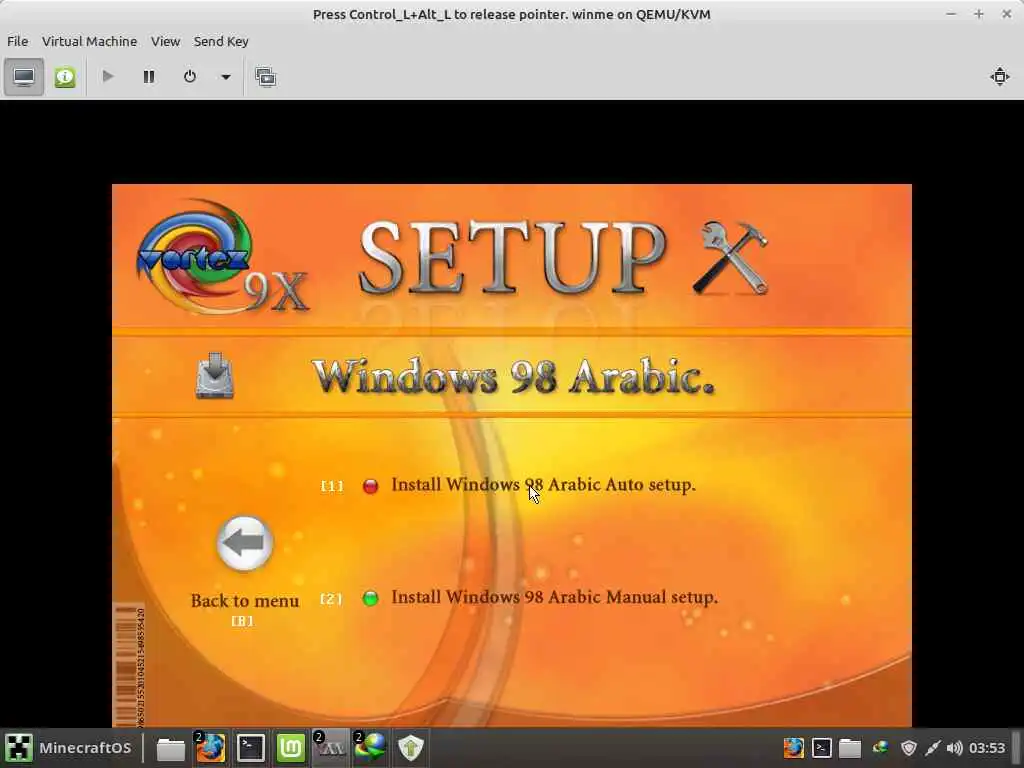Click the [B] shortcut marker

click(242, 621)
